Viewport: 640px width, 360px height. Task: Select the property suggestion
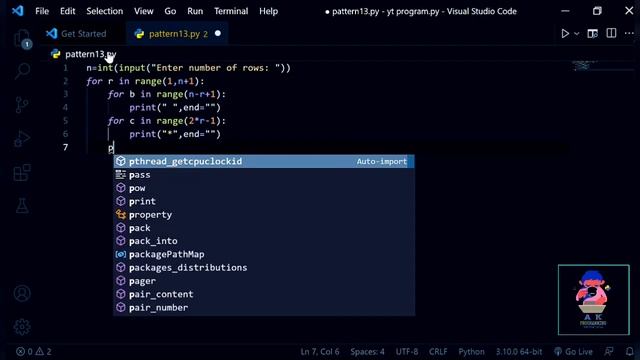tap(264, 214)
